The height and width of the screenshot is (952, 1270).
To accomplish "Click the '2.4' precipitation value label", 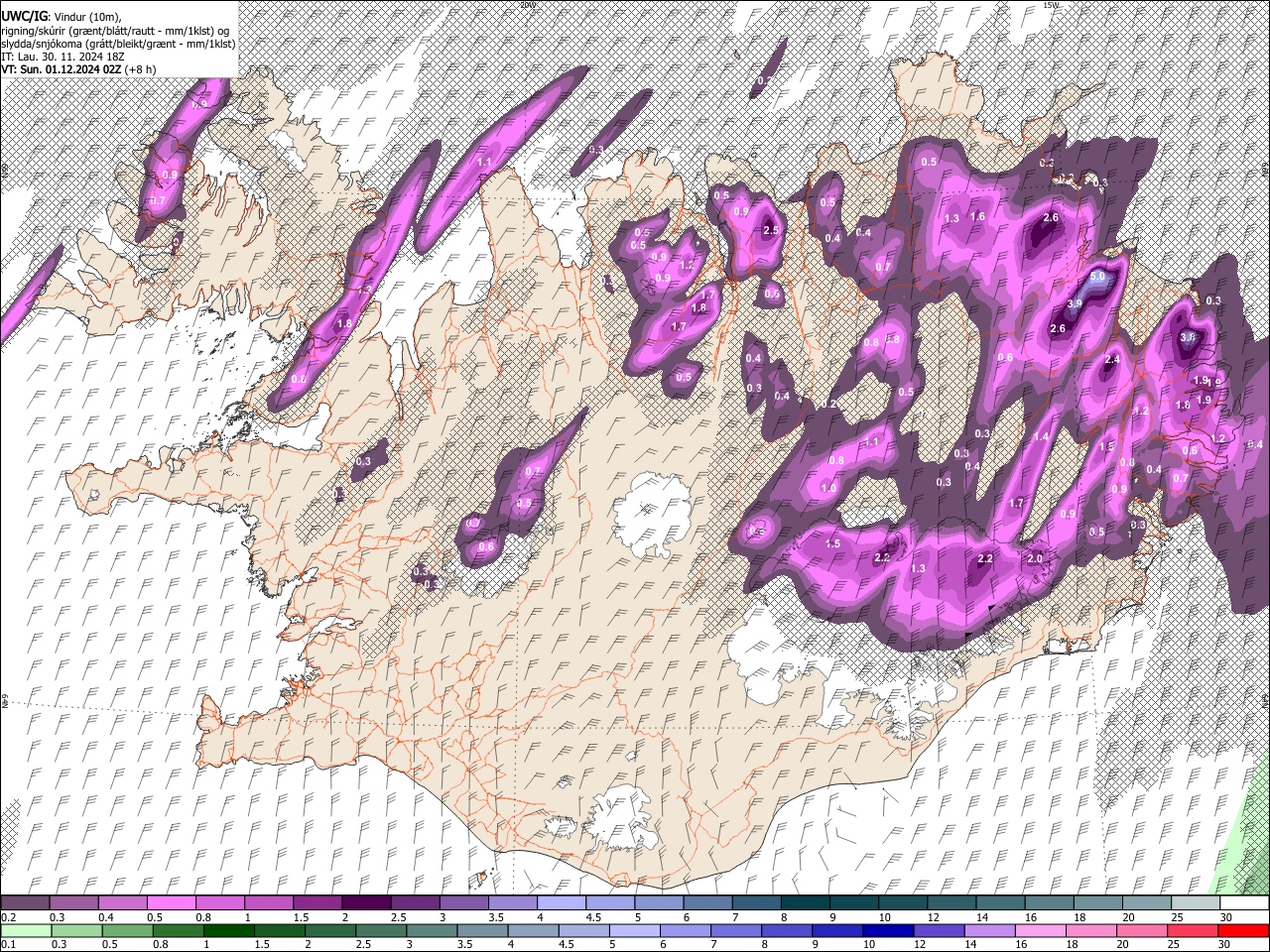I will 1112,359.
